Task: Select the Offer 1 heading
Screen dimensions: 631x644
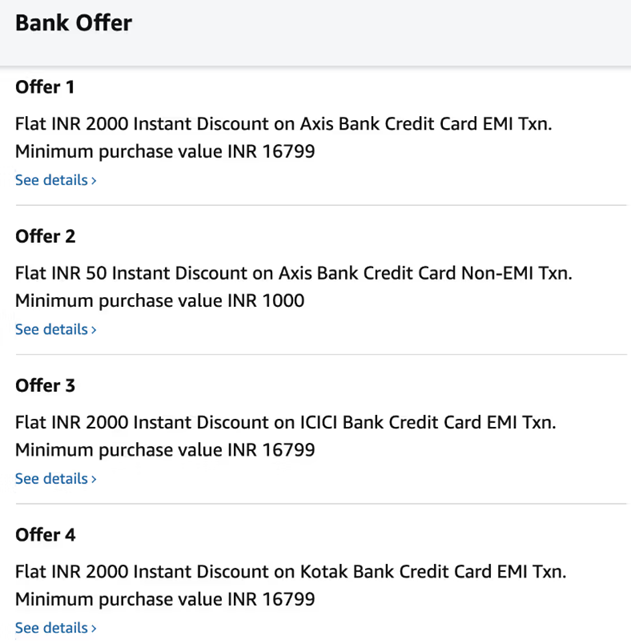Action: [x=45, y=87]
